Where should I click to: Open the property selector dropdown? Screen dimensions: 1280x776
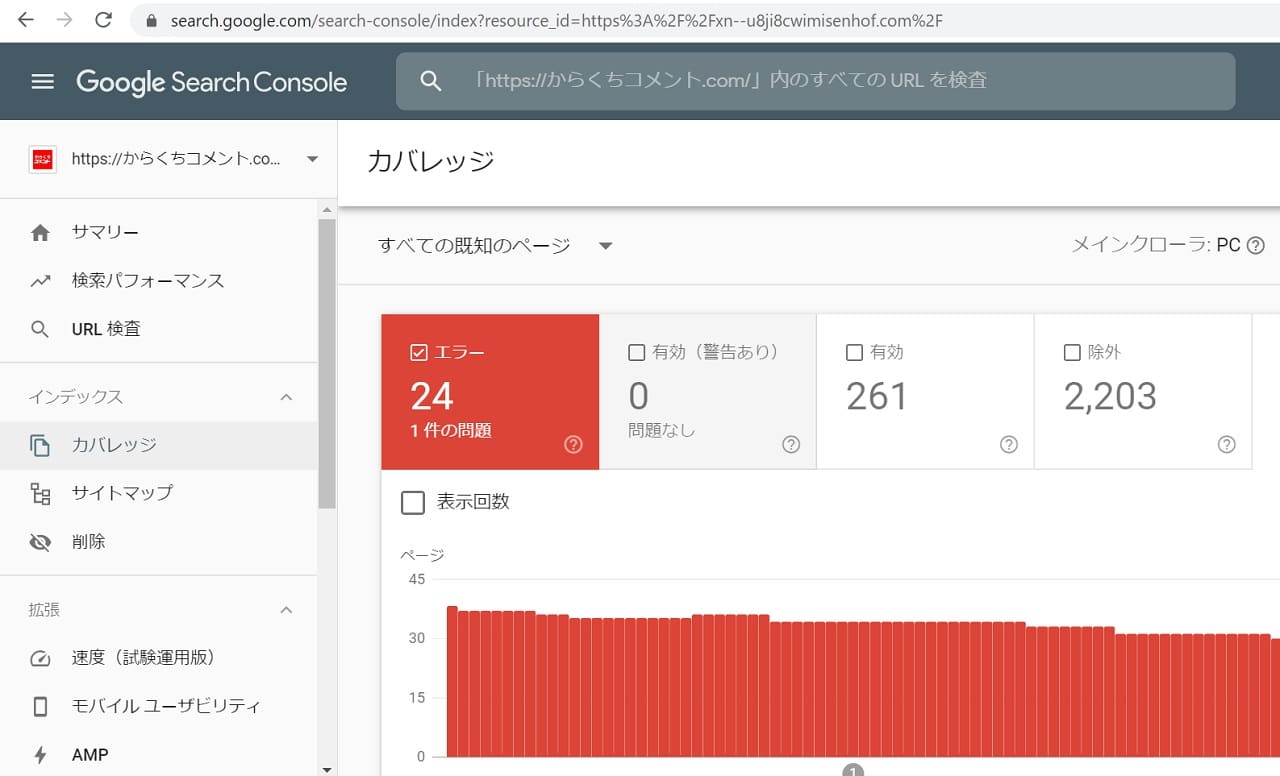click(312, 159)
